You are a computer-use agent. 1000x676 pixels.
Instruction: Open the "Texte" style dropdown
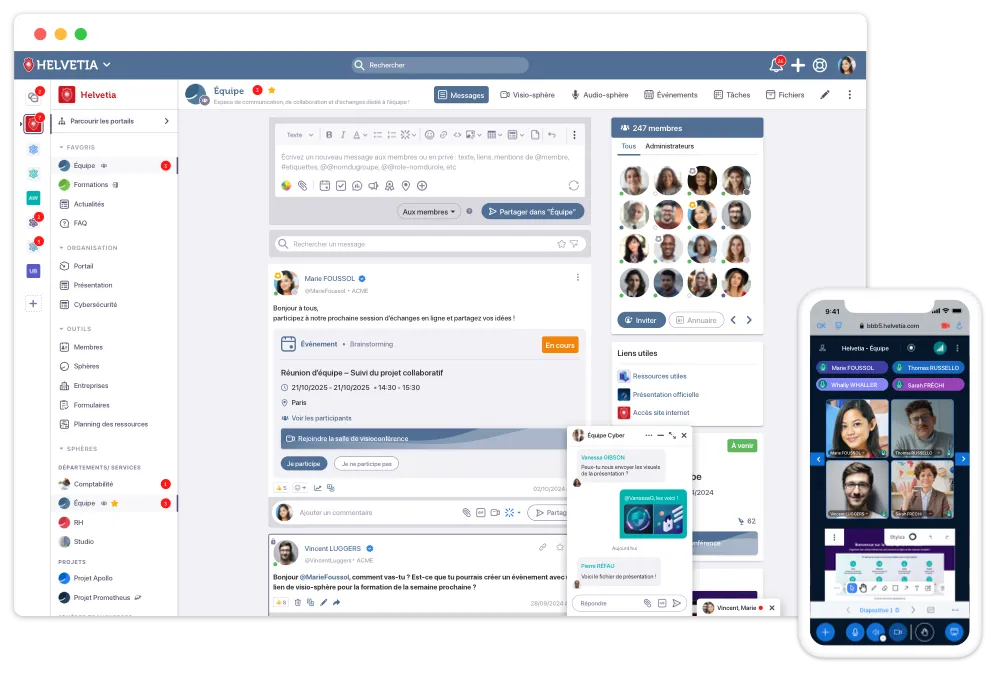(x=299, y=135)
